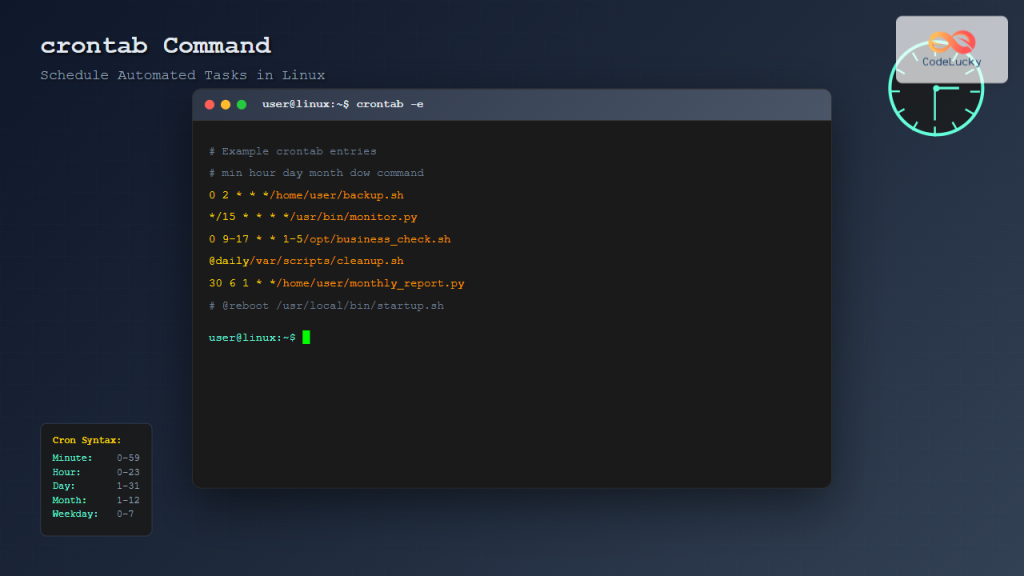The height and width of the screenshot is (576, 1024).
Task: Expand the Cron Syntax panel
Action: 95,478
